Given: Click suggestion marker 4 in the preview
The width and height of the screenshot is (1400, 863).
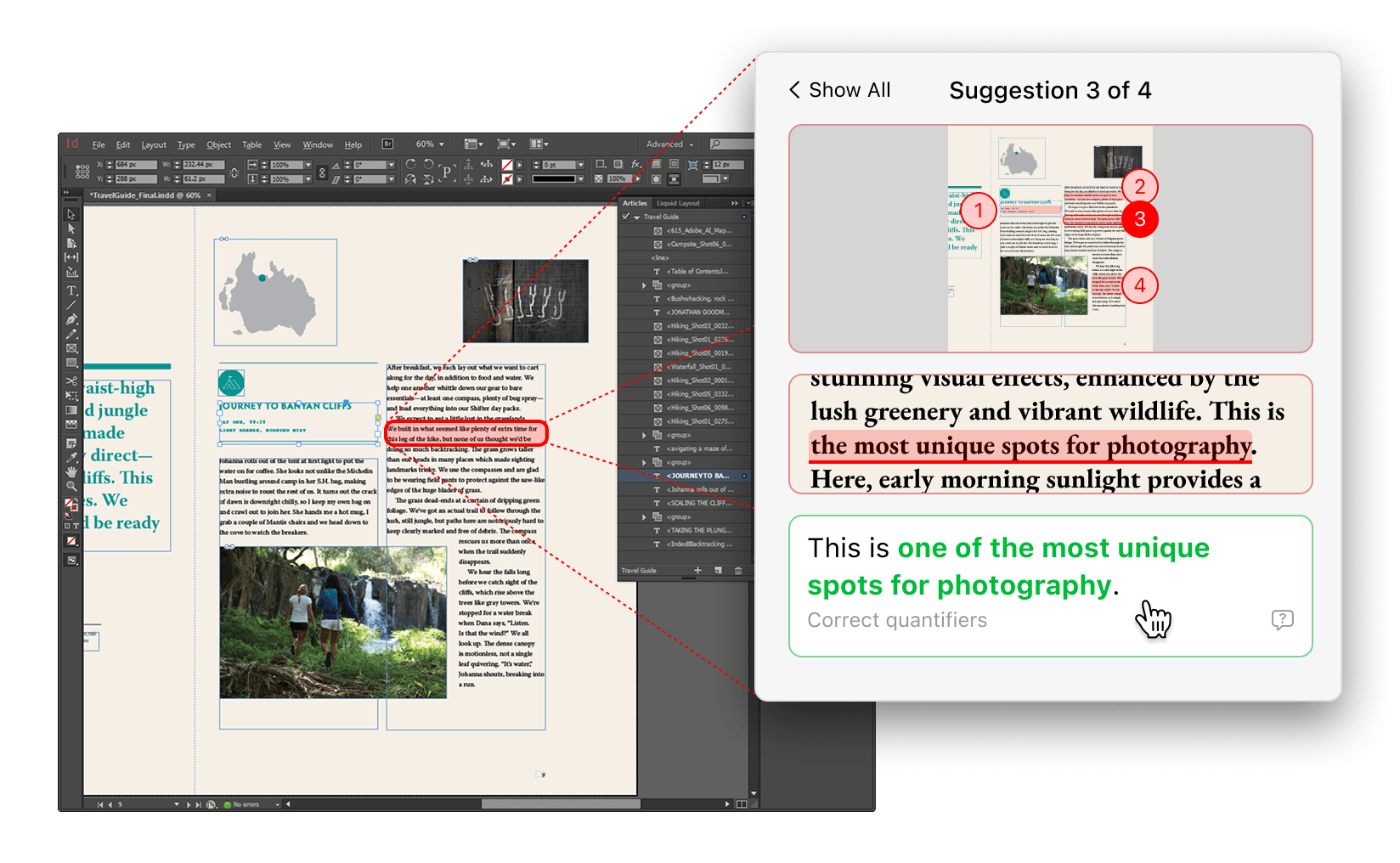Looking at the screenshot, I should (1139, 286).
